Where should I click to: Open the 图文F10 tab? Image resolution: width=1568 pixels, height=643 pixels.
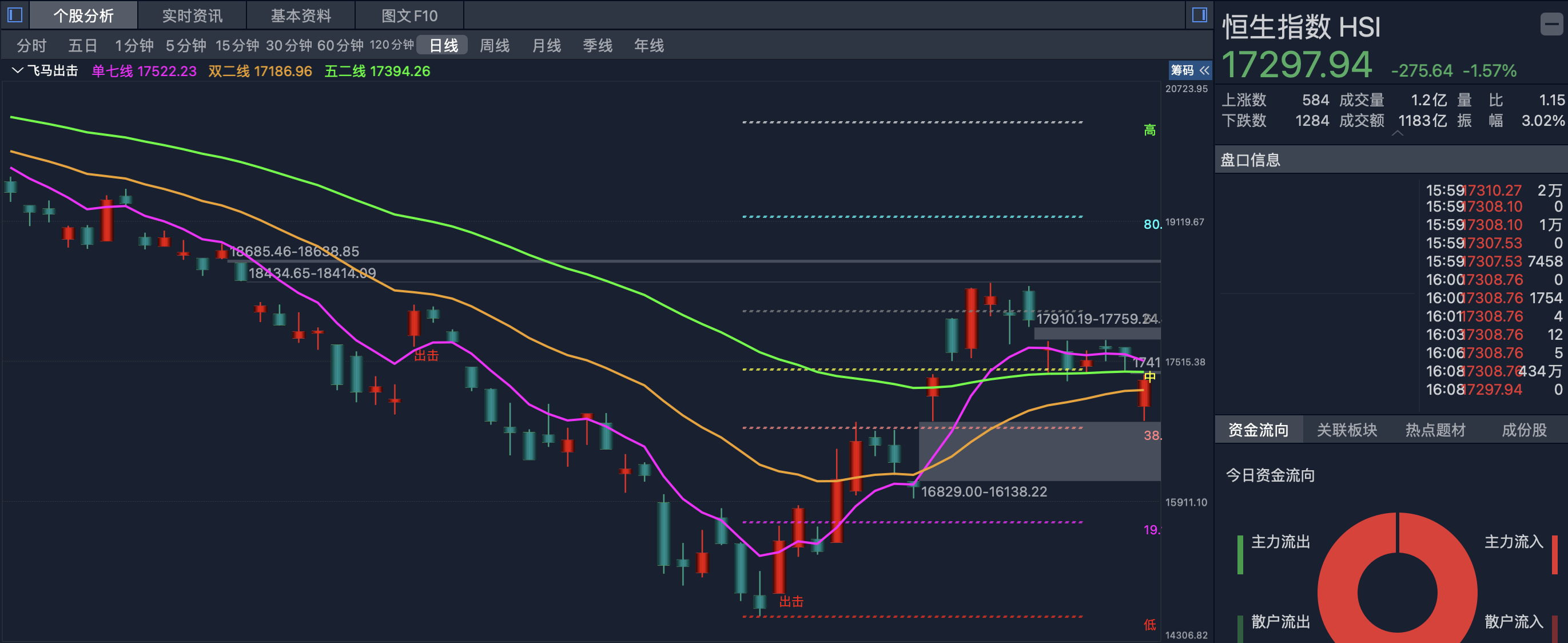tap(408, 15)
